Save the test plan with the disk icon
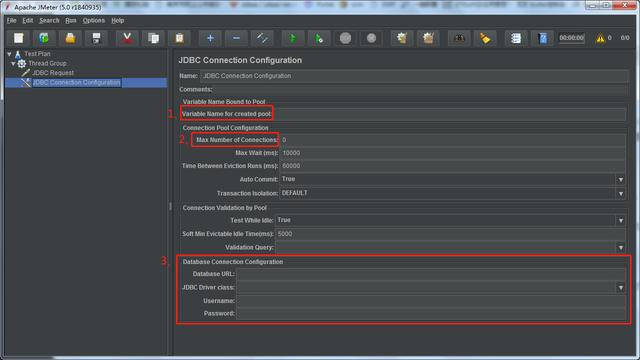 (96, 38)
